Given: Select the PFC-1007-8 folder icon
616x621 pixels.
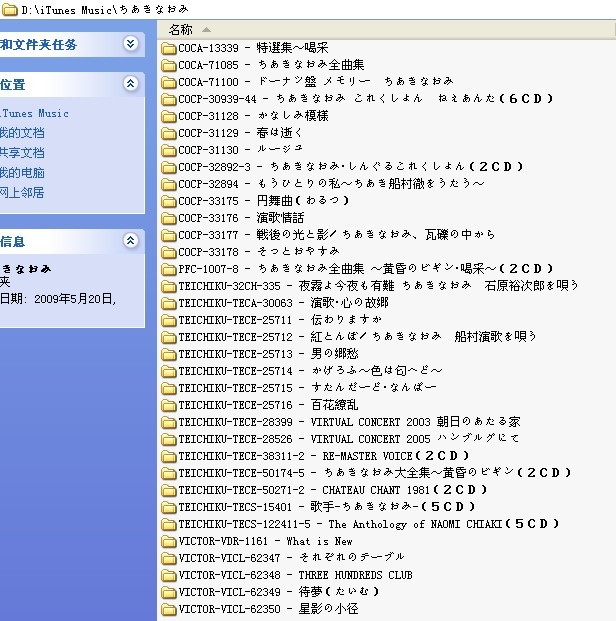Looking at the screenshot, I should click(169, 270).
